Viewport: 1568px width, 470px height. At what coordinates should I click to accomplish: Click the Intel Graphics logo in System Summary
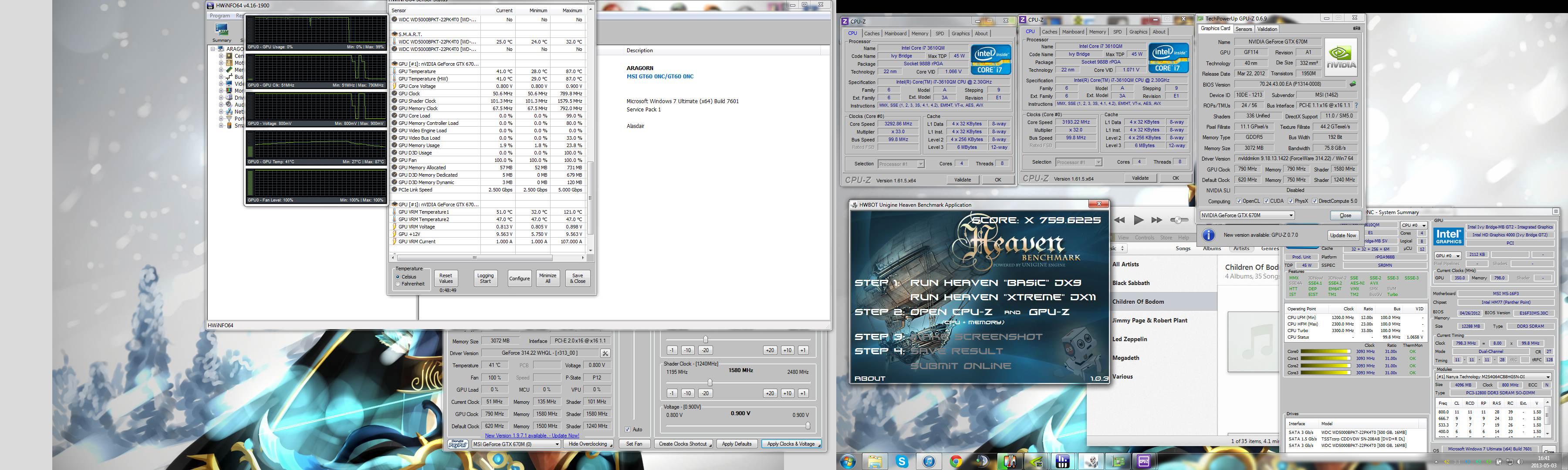point(1448,236)
